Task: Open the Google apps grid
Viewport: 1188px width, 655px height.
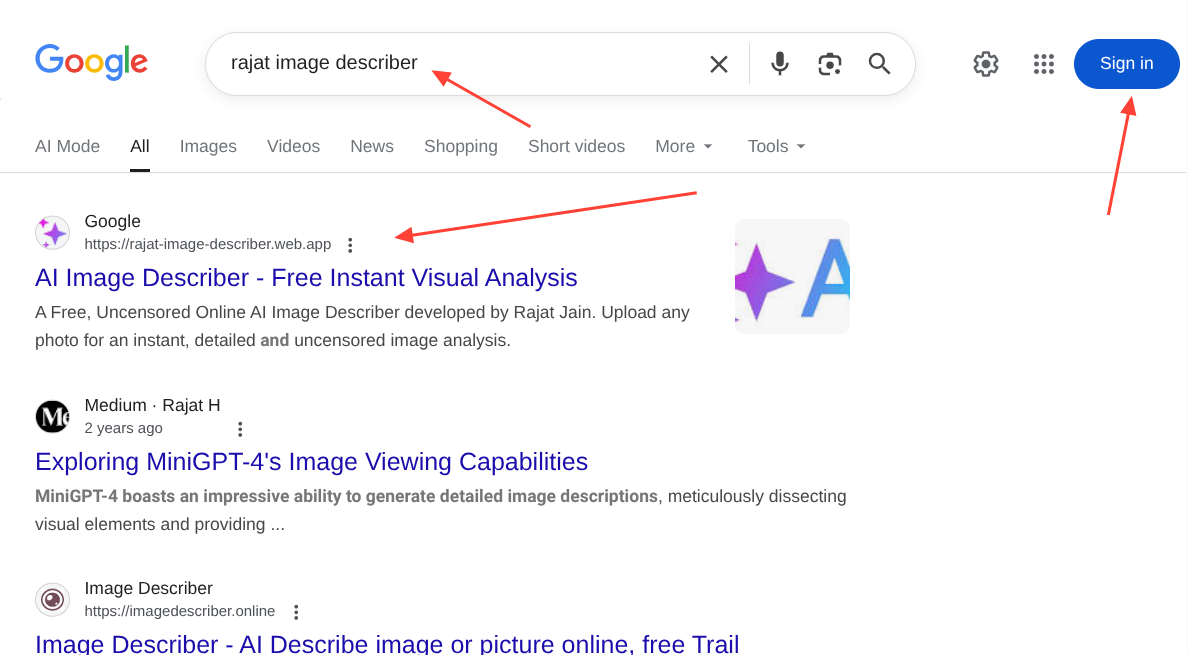Action: 1044,63
